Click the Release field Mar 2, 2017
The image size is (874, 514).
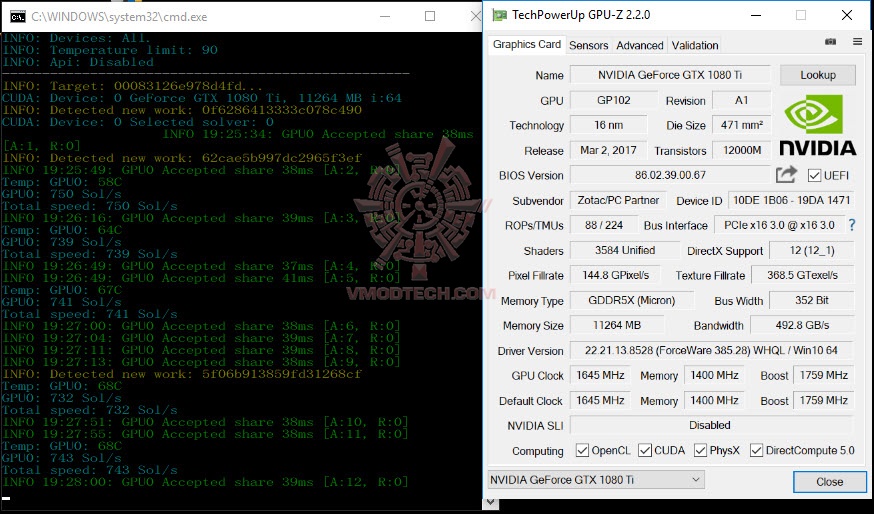tap(608, 151)
